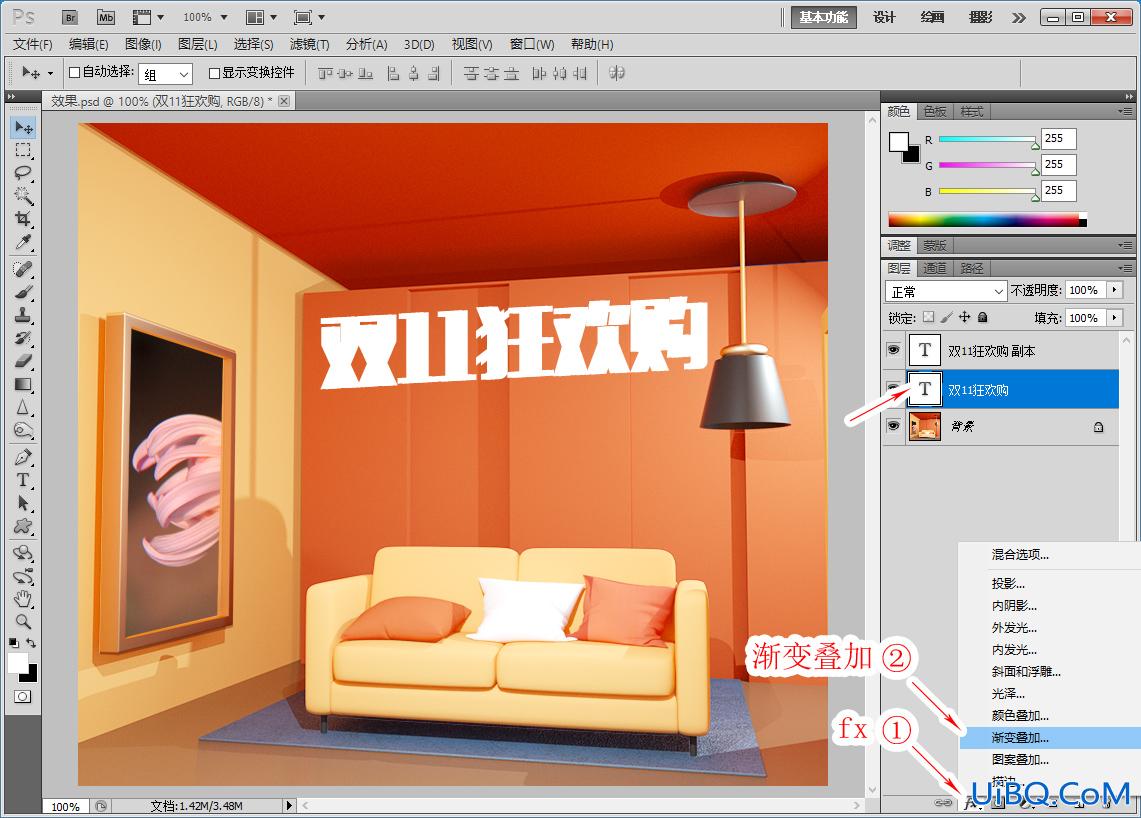The width and height of the screenshot is (1141, 818).
Task: Select the Custom Shape tool
Action: click(x=23, y=526)
